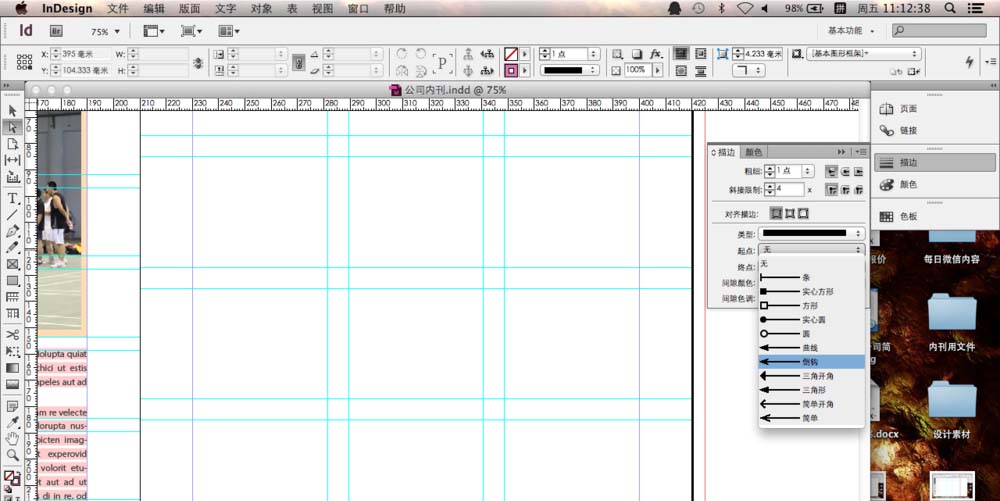The image size is (1000, 501).
Task: Select the Selection tool arrow
Action: tap(13, 110)
